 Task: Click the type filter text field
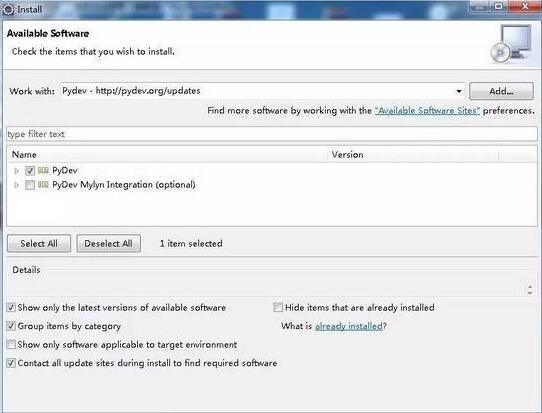[272, 134]
